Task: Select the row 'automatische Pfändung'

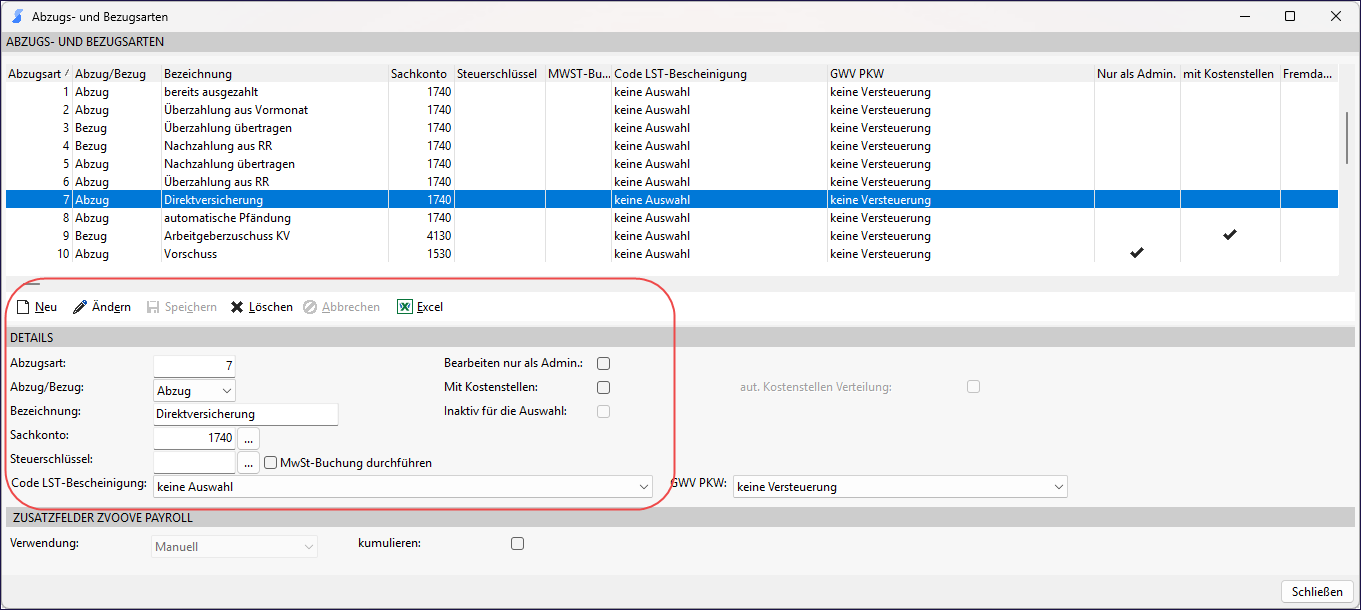Action: point(672,218)
